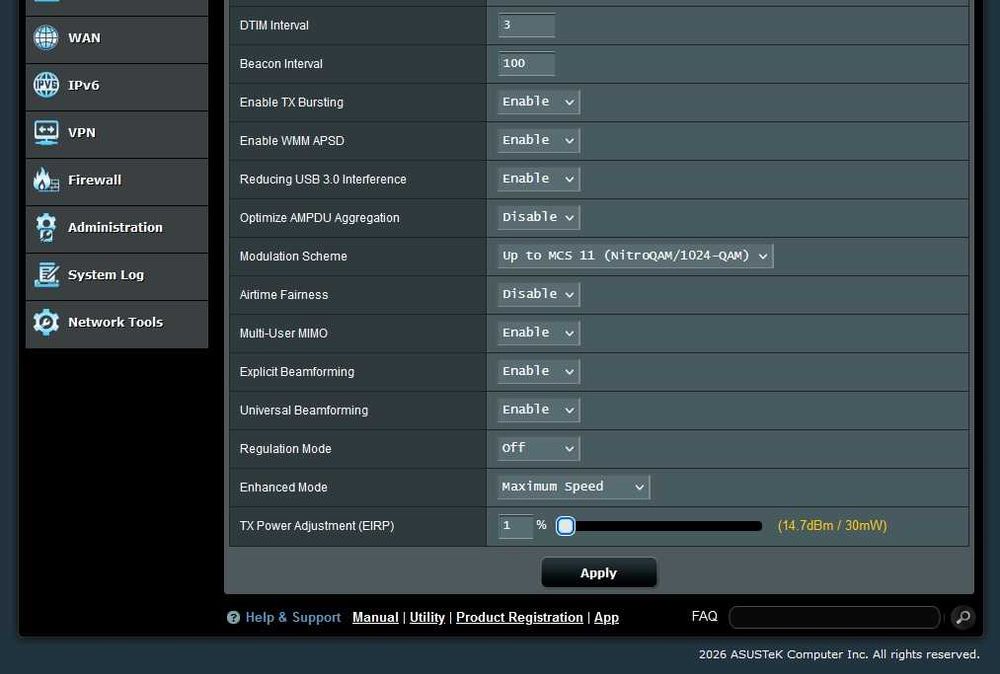
Task: Open the Administration page
Action: point(117,229)
